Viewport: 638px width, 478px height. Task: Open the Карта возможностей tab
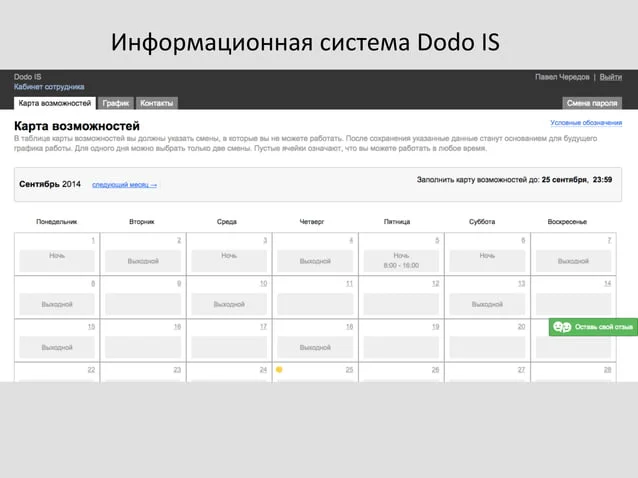pos(55,103)
